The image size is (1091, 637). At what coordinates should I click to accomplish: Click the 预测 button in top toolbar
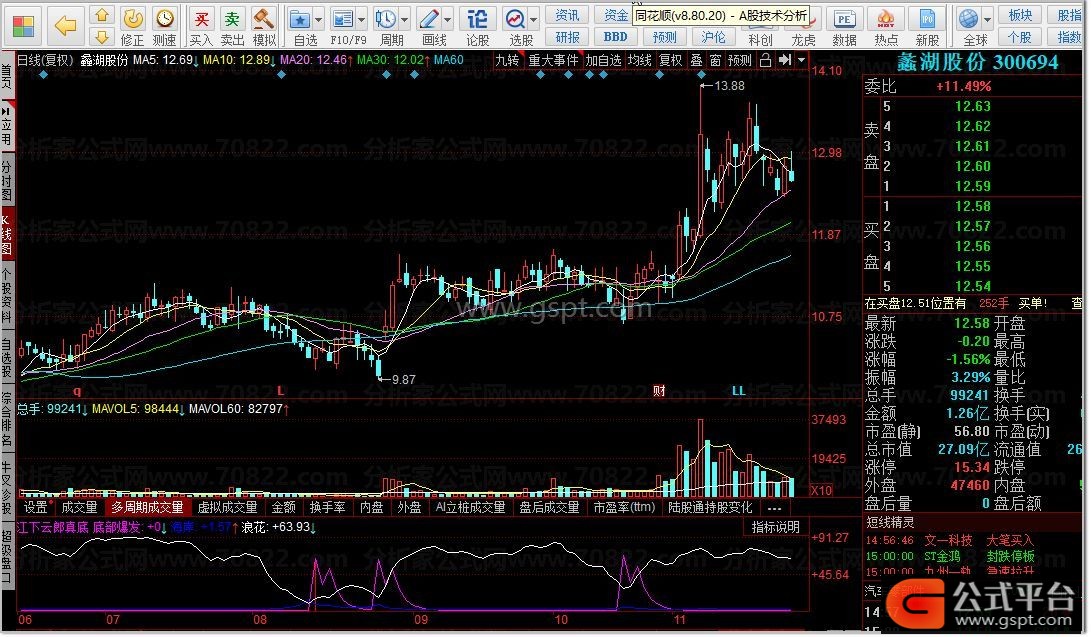664,37
